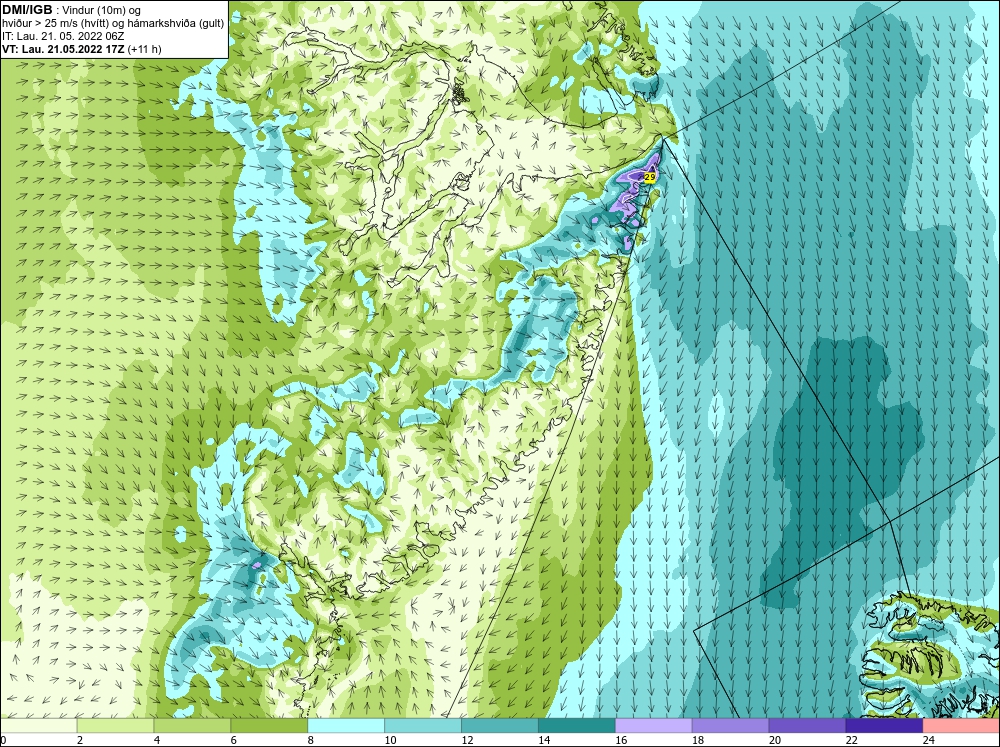Click the 'DMI/IGB' title text
Image resolution: width=1000 pixels, height=747 pixels.
pyautogui.click(x=27, y=10)
